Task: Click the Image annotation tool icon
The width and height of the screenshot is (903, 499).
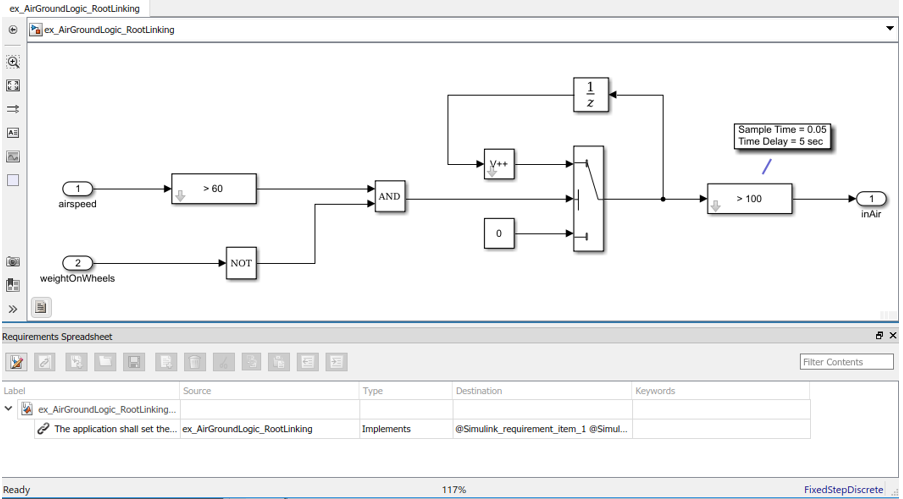Action: click(x=13, y=157)
